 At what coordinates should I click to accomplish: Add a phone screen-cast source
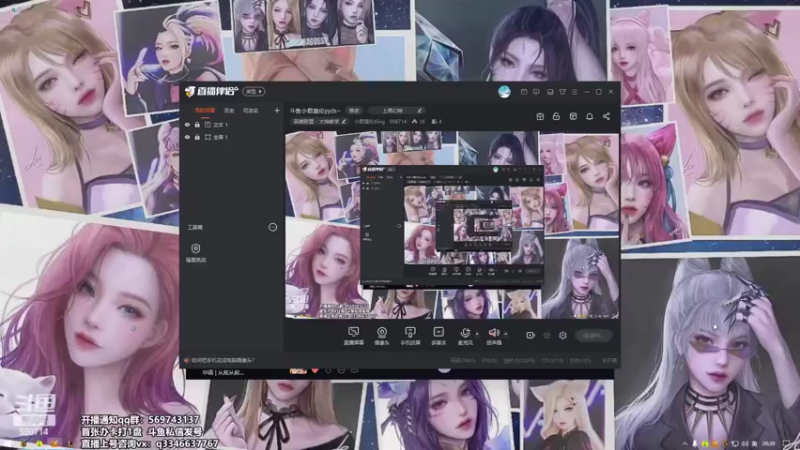pyautogui.click(x=410, y=336)
